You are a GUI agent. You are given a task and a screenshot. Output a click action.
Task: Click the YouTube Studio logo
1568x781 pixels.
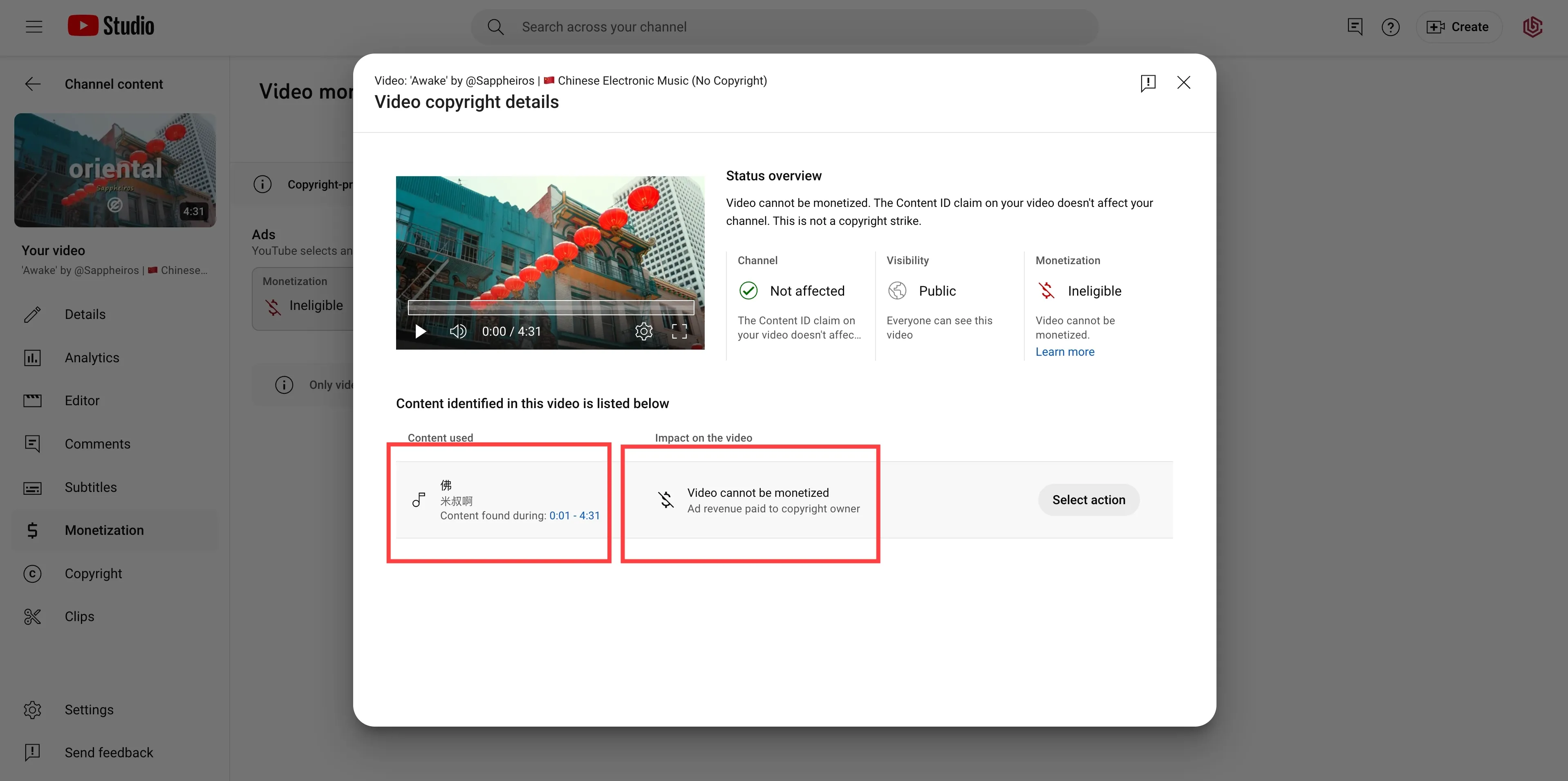click(111, 26)
